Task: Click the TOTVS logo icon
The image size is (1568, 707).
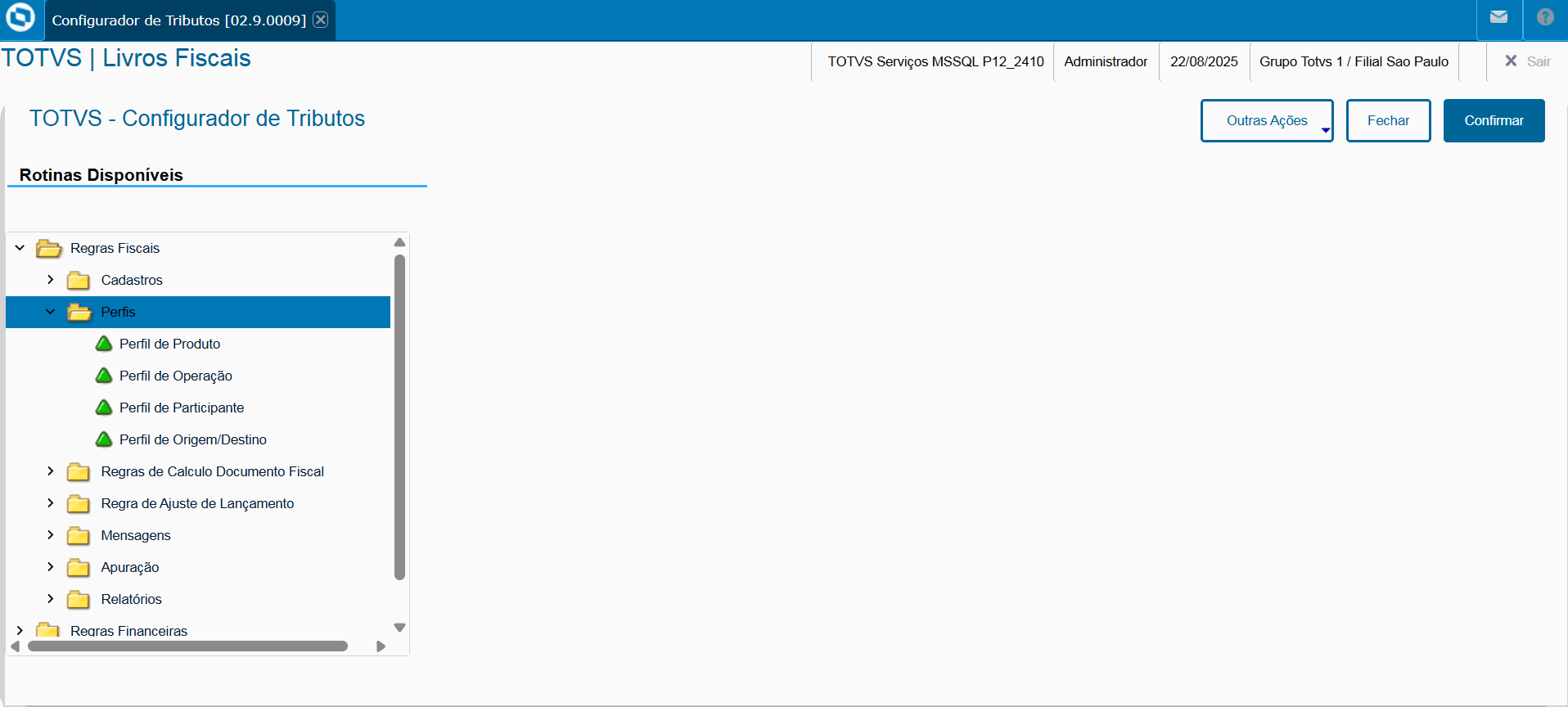Action: [x=20, y=17]
